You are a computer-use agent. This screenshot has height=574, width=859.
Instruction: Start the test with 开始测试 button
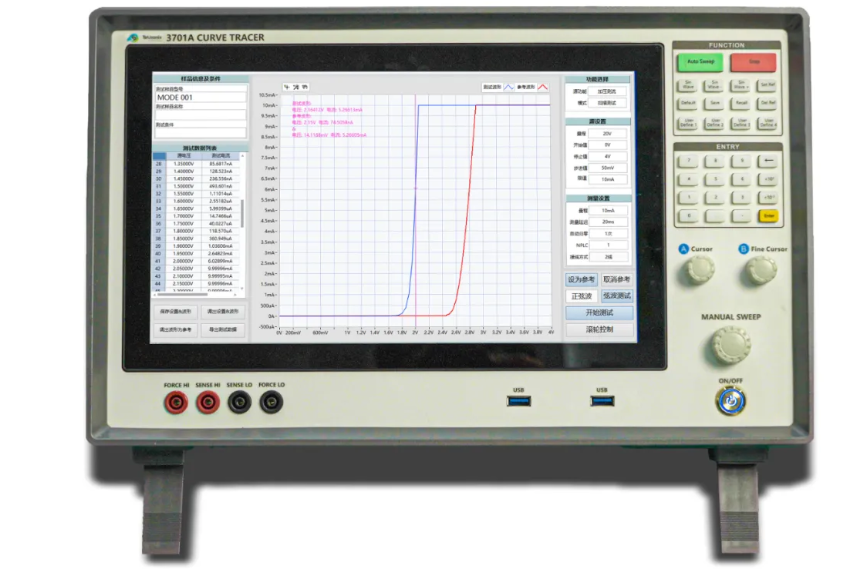click(599, 313)
